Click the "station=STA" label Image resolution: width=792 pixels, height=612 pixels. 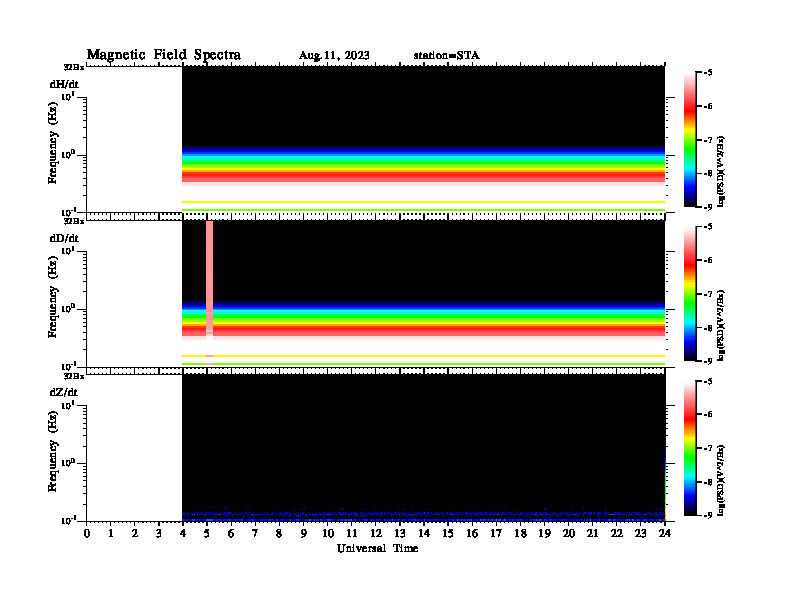pos(446,56)
